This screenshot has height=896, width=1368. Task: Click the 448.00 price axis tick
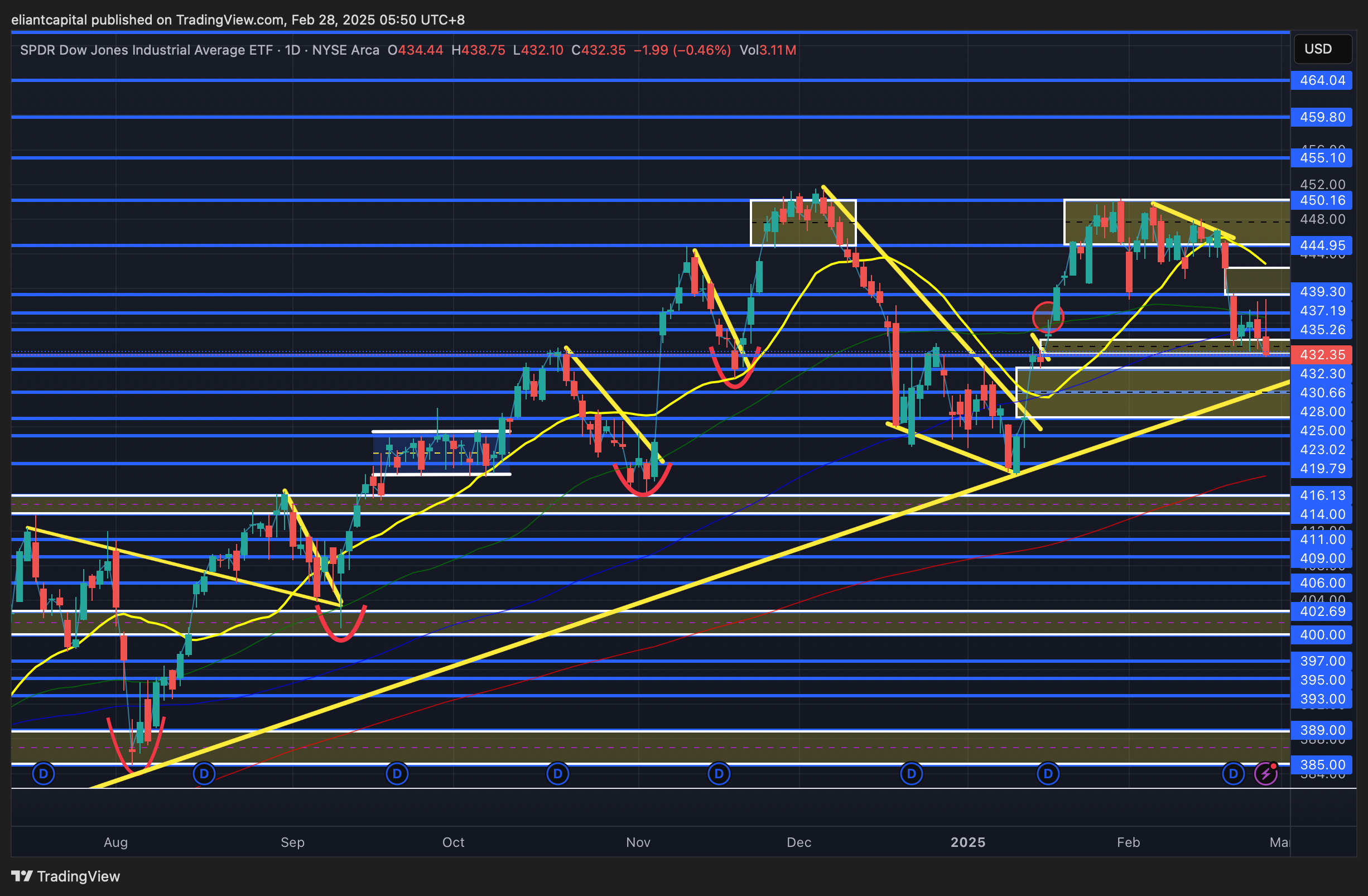pyautogui.click(x=1323, y=219)
